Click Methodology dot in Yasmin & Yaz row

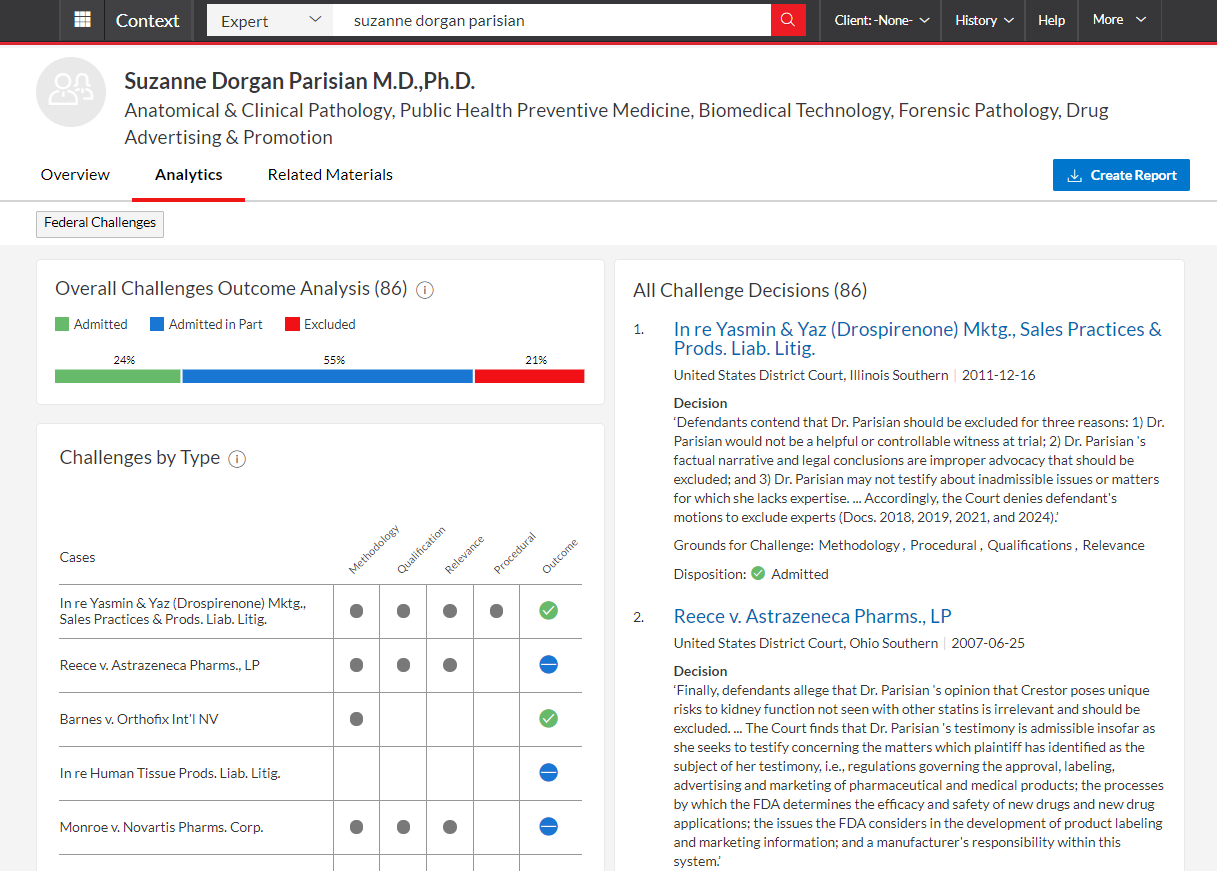coord(356,611)
